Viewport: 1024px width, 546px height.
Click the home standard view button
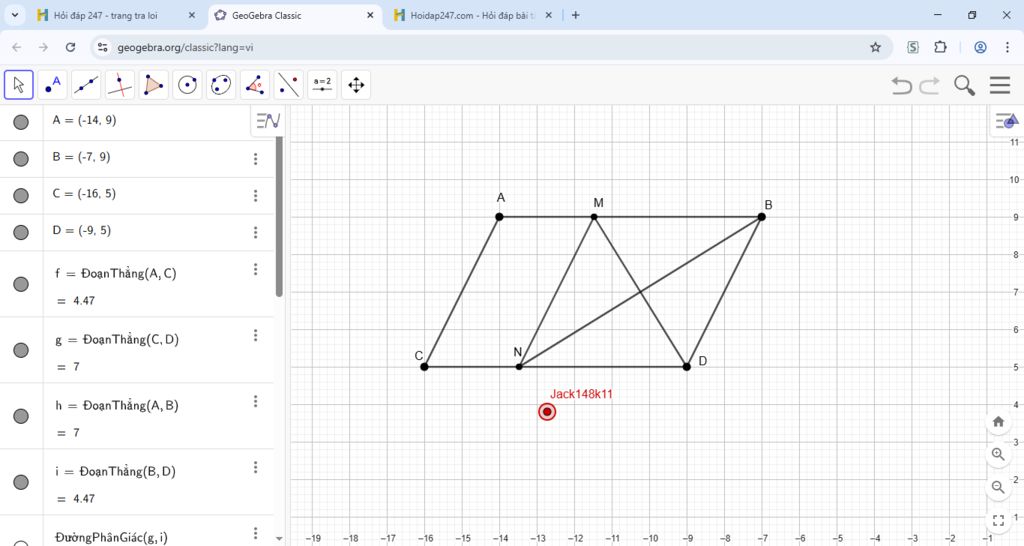click(x=998, y=421)
